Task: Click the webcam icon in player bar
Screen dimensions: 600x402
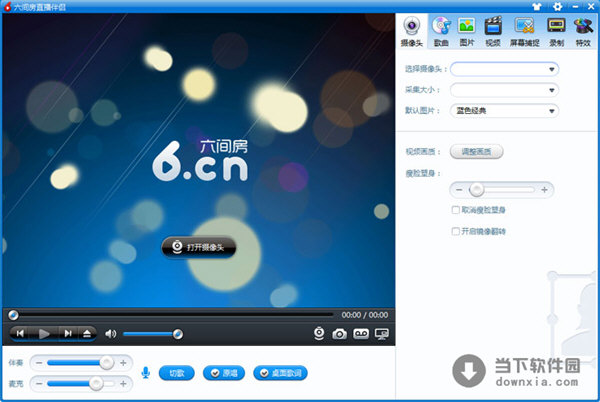Action: [319, 334]
